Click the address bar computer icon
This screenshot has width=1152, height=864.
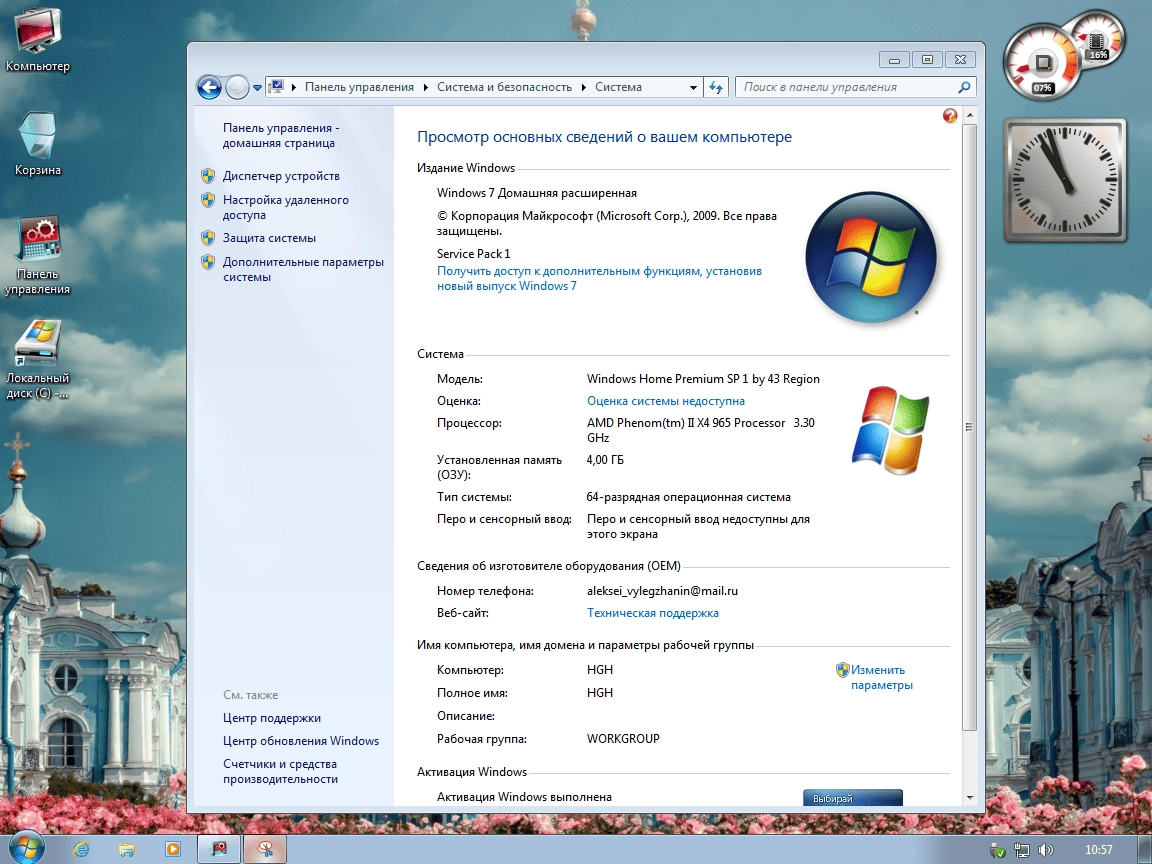pyautogui.click(x=276, y=87)
